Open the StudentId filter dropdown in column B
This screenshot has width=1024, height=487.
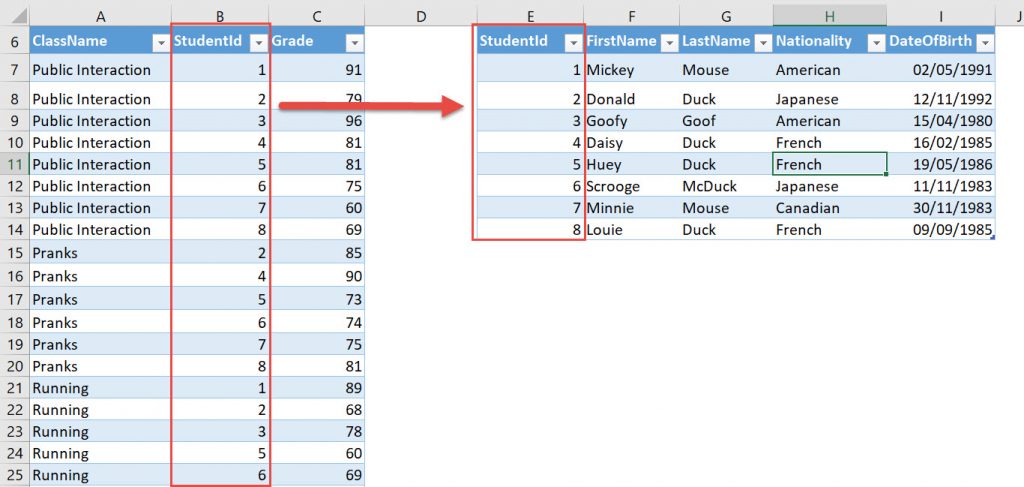(x=258, y=42)
